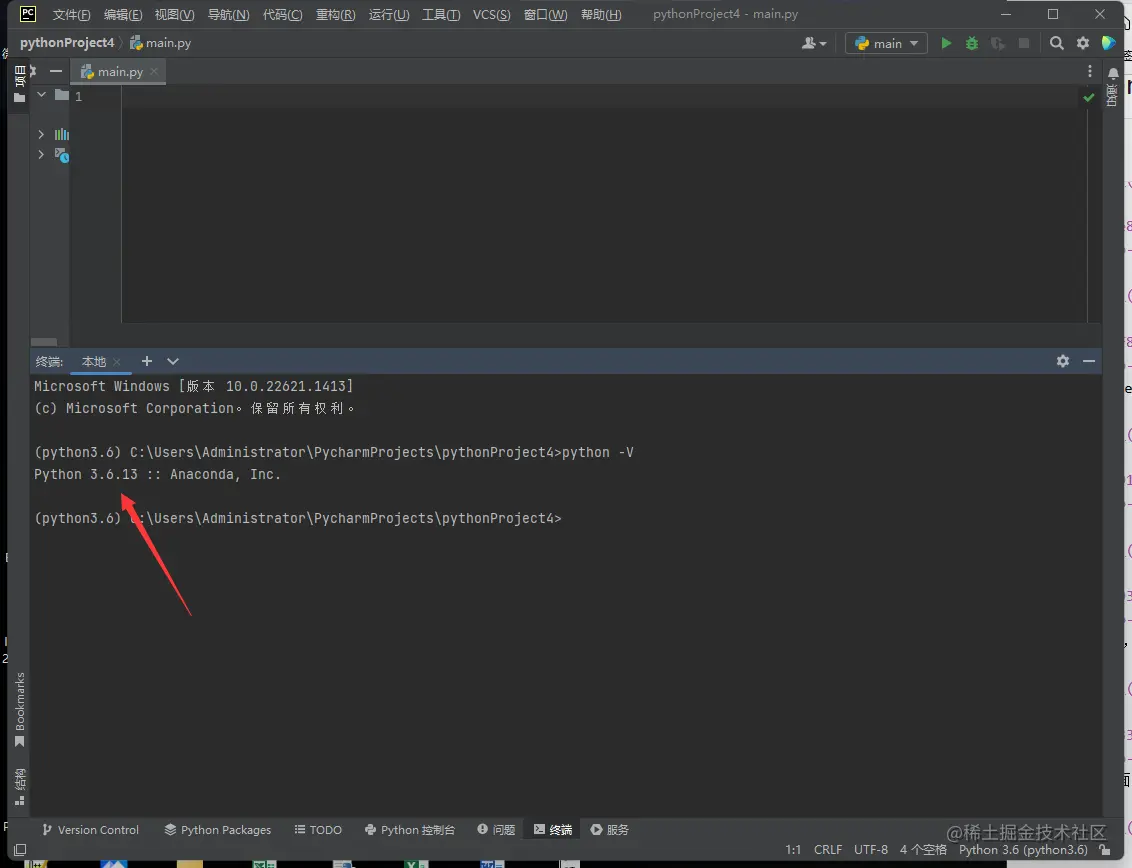Select the project root folder icon in tree

tap(62, 95)
